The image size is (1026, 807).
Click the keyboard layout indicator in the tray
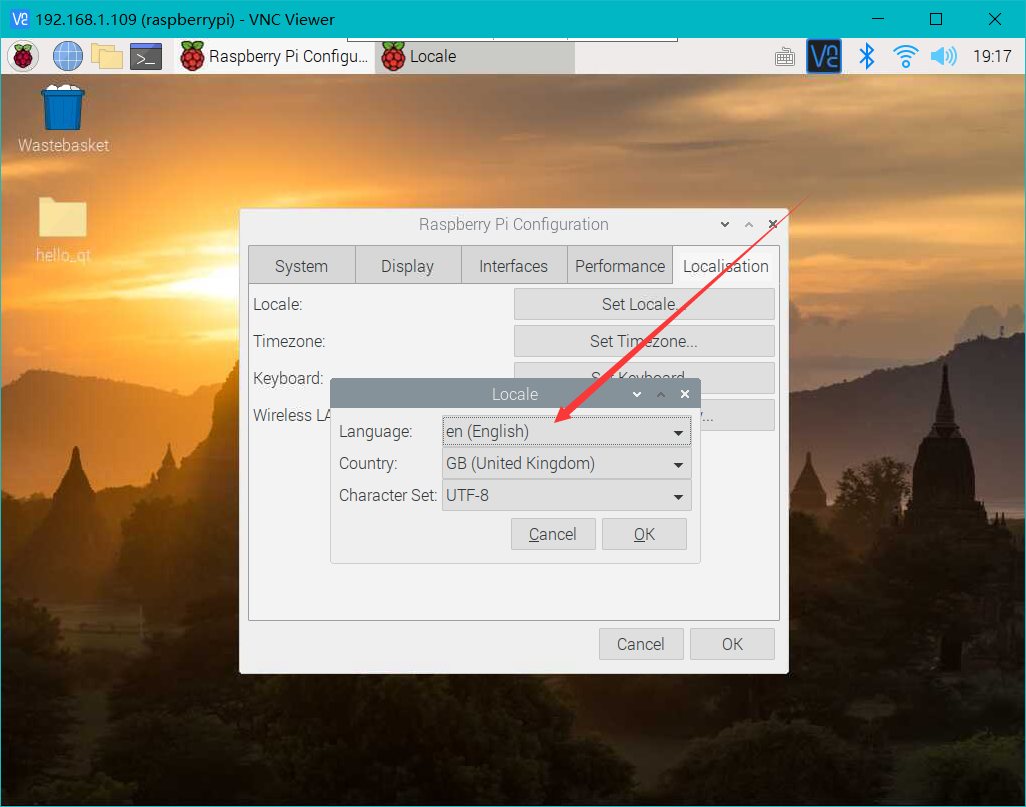784,56
